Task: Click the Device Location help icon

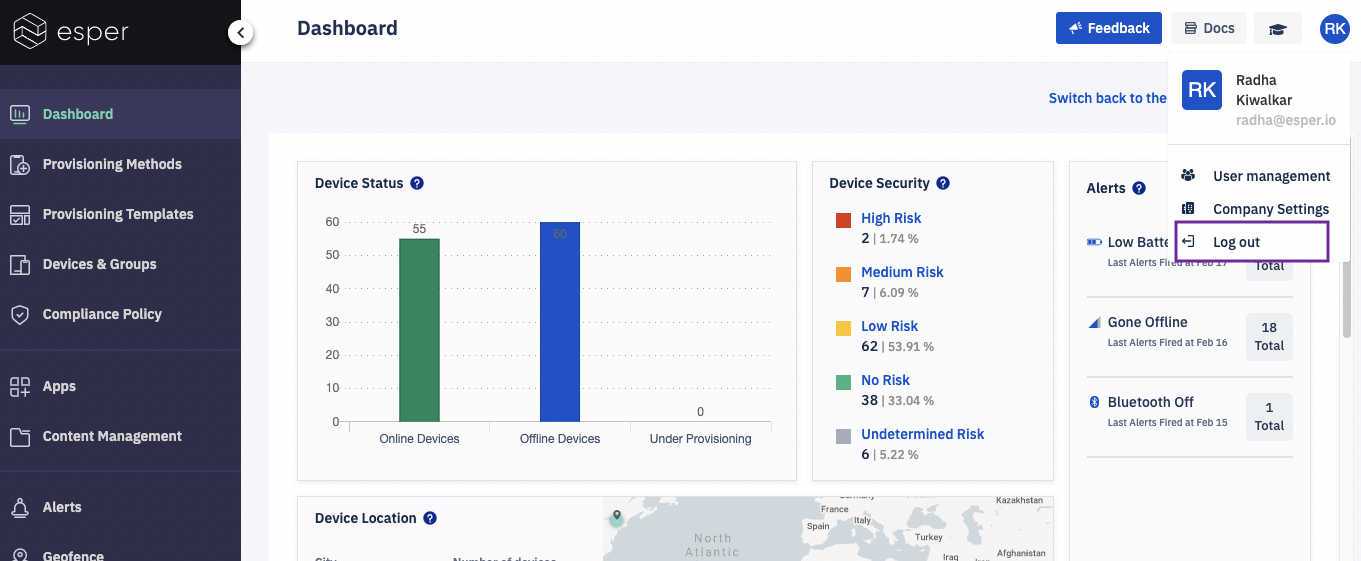Action: click(x=430, y=518)
